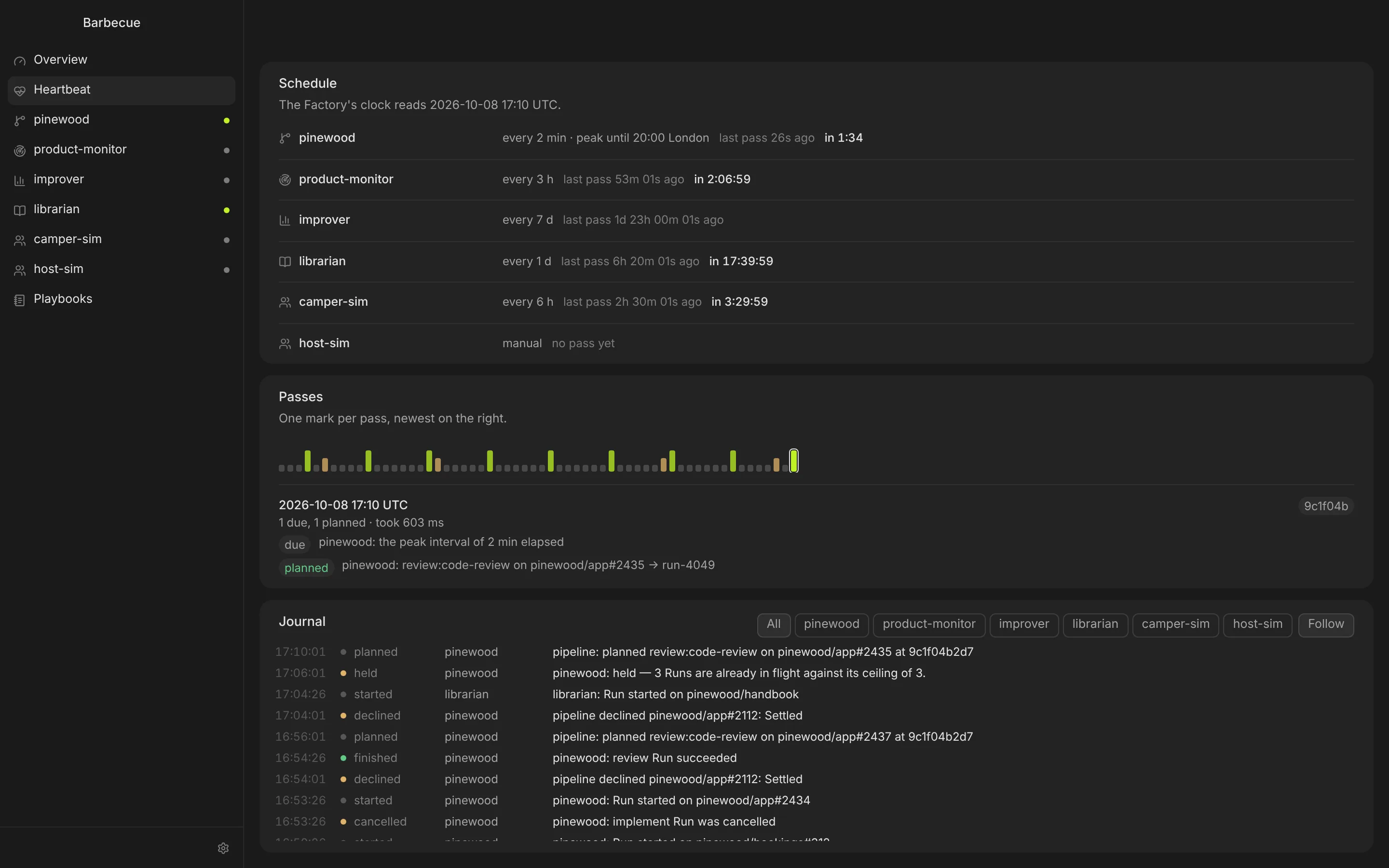
Task: Select the 17:06:01 held journal message
Action: pos(739,673)
